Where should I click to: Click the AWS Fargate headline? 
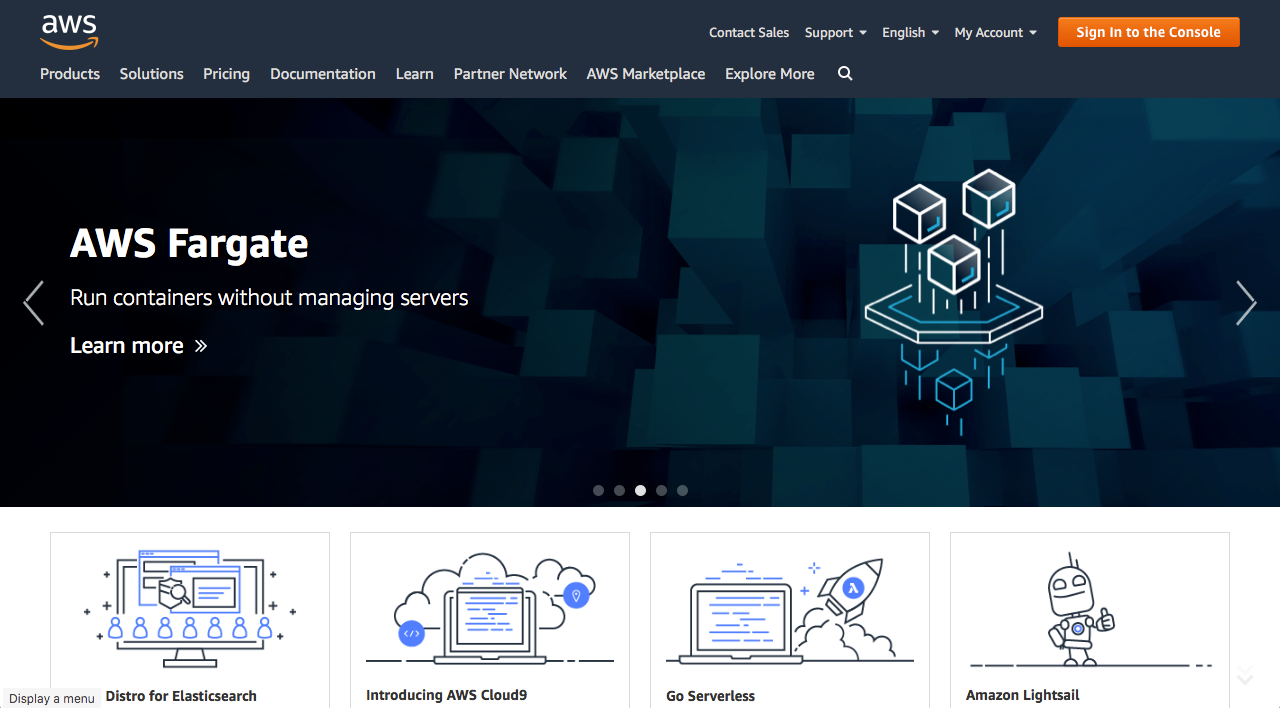(189, 243)
